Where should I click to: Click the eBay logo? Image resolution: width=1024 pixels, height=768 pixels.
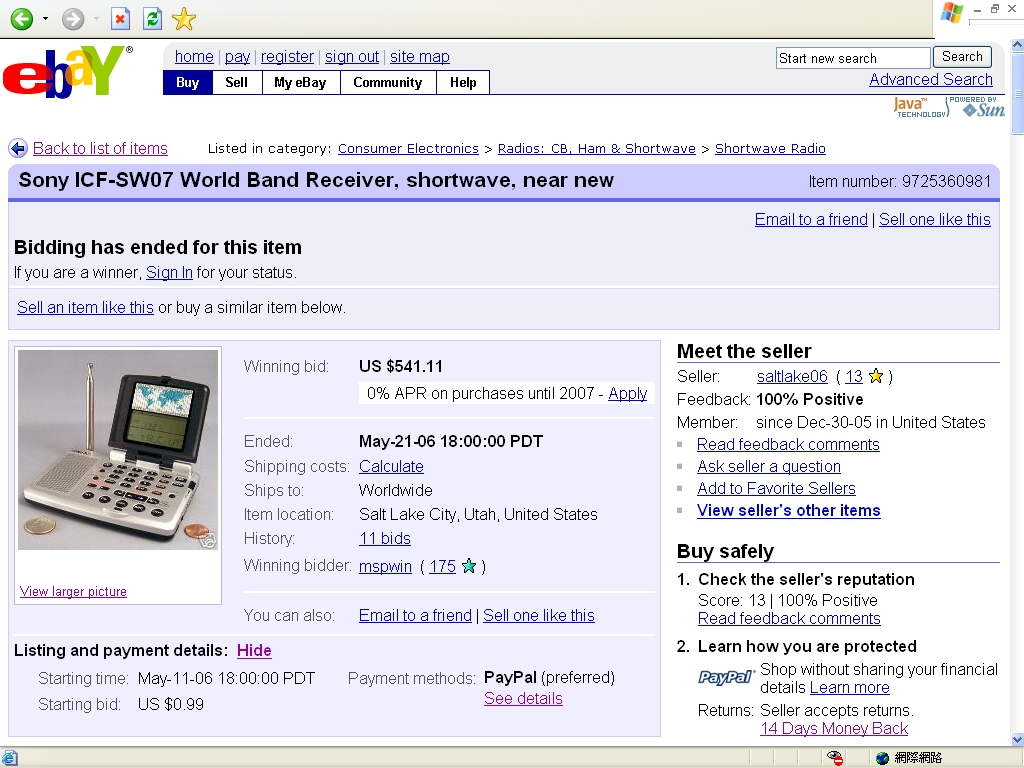tap(67, 73)
